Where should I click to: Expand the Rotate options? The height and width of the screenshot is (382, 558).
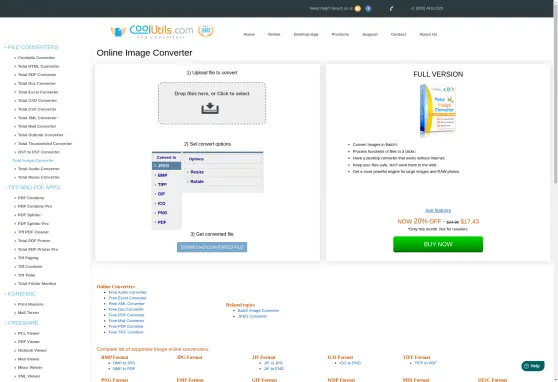click(223, 182)
